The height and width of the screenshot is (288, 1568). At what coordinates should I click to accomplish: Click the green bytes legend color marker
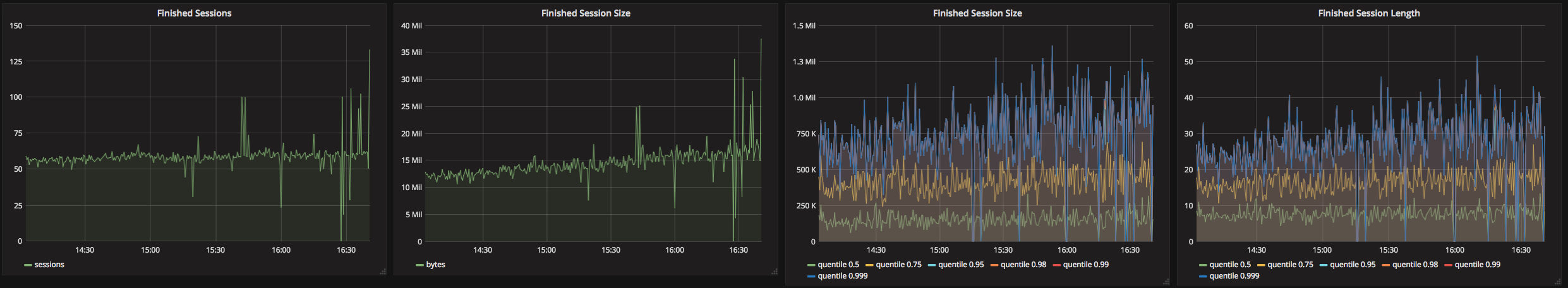click(x=419, y=265)
